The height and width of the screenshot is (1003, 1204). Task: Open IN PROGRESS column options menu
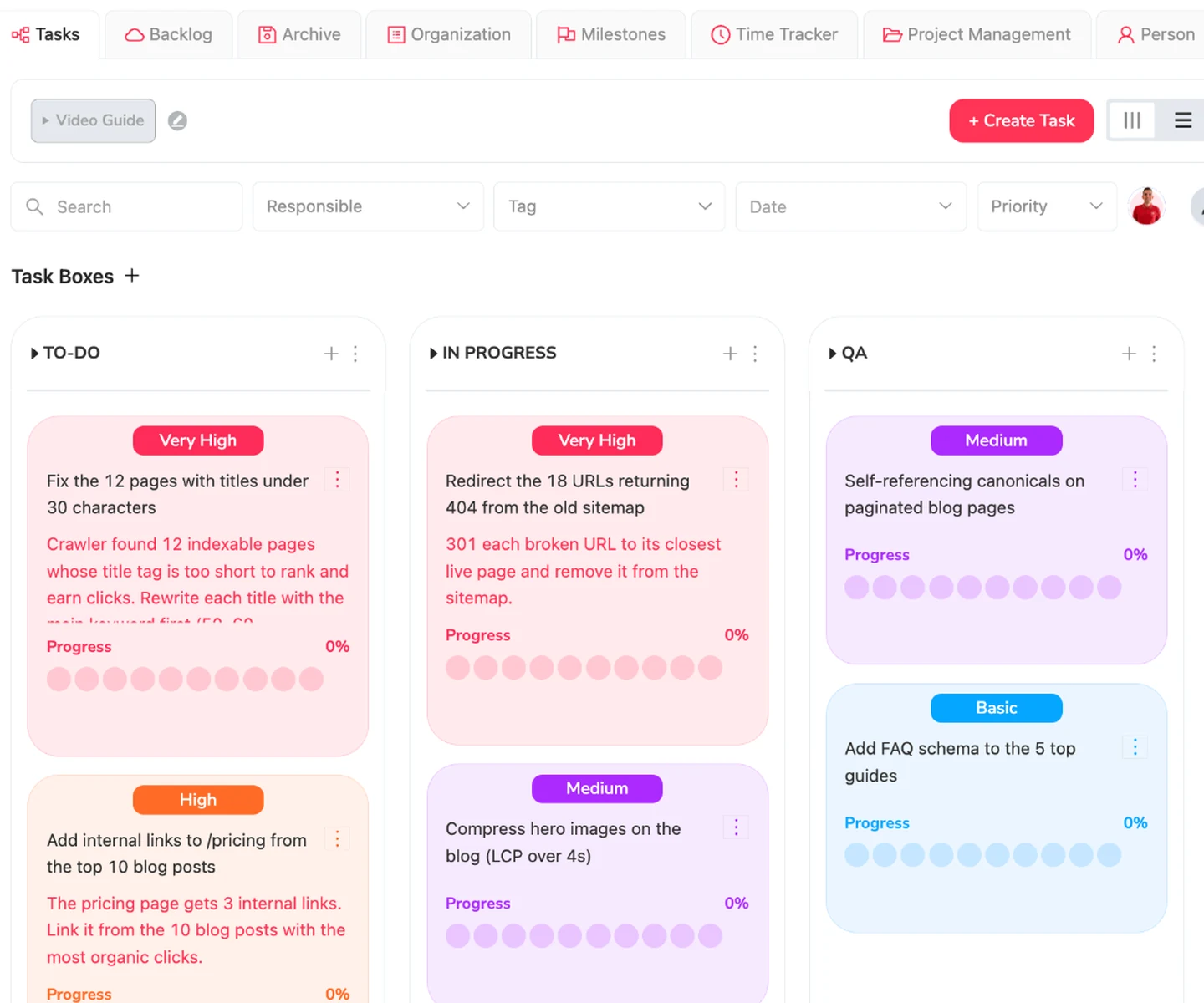click(x=755, y=354)
